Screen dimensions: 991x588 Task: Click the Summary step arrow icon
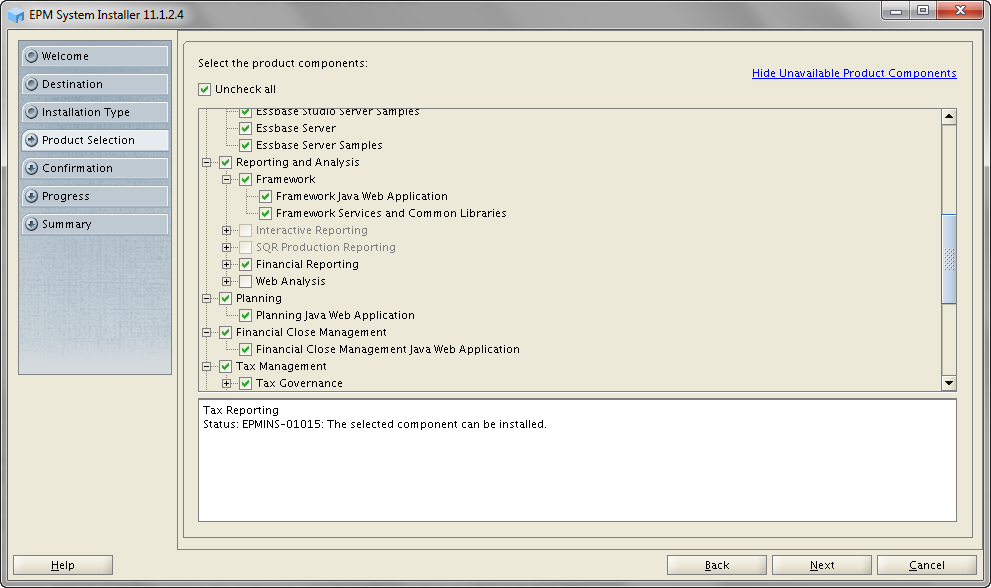32,224
